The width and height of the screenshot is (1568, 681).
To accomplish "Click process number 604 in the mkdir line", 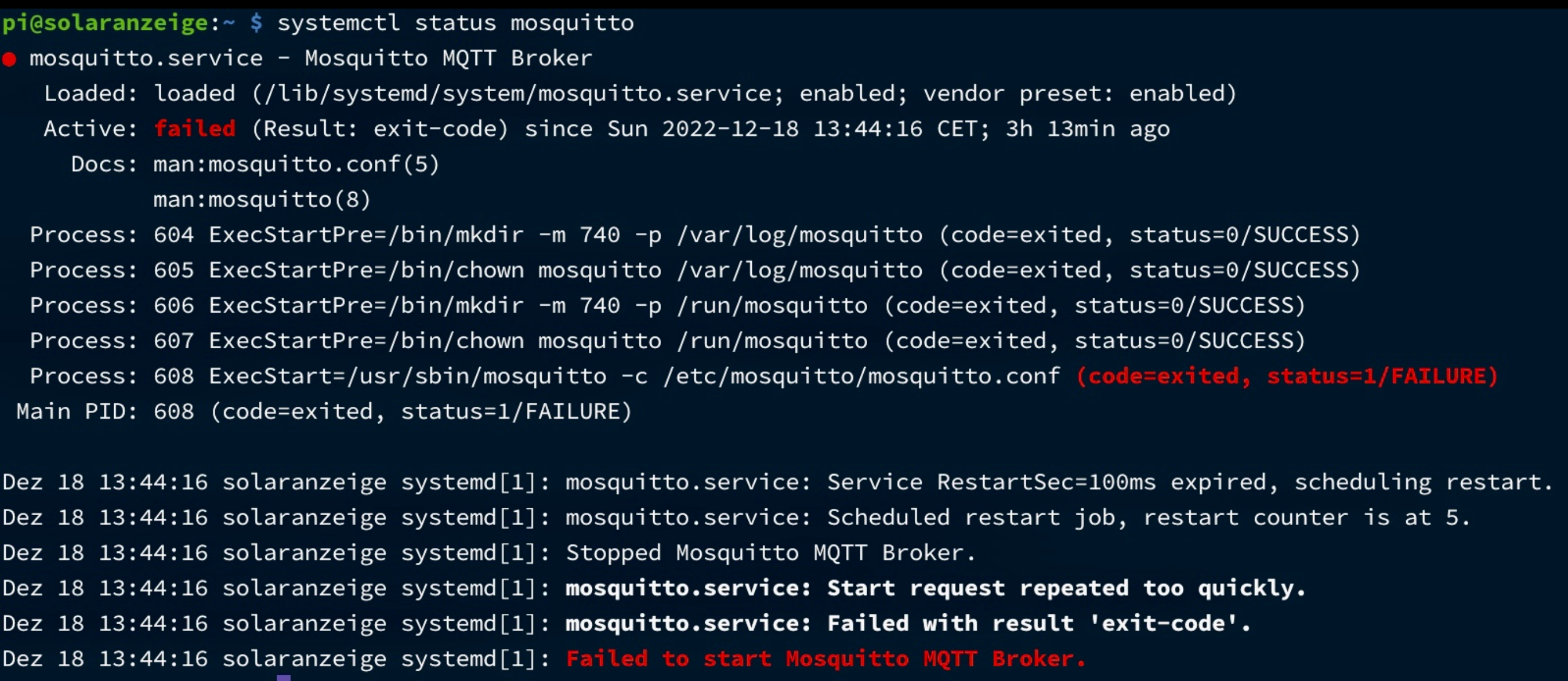I will [x=173, y=235].
